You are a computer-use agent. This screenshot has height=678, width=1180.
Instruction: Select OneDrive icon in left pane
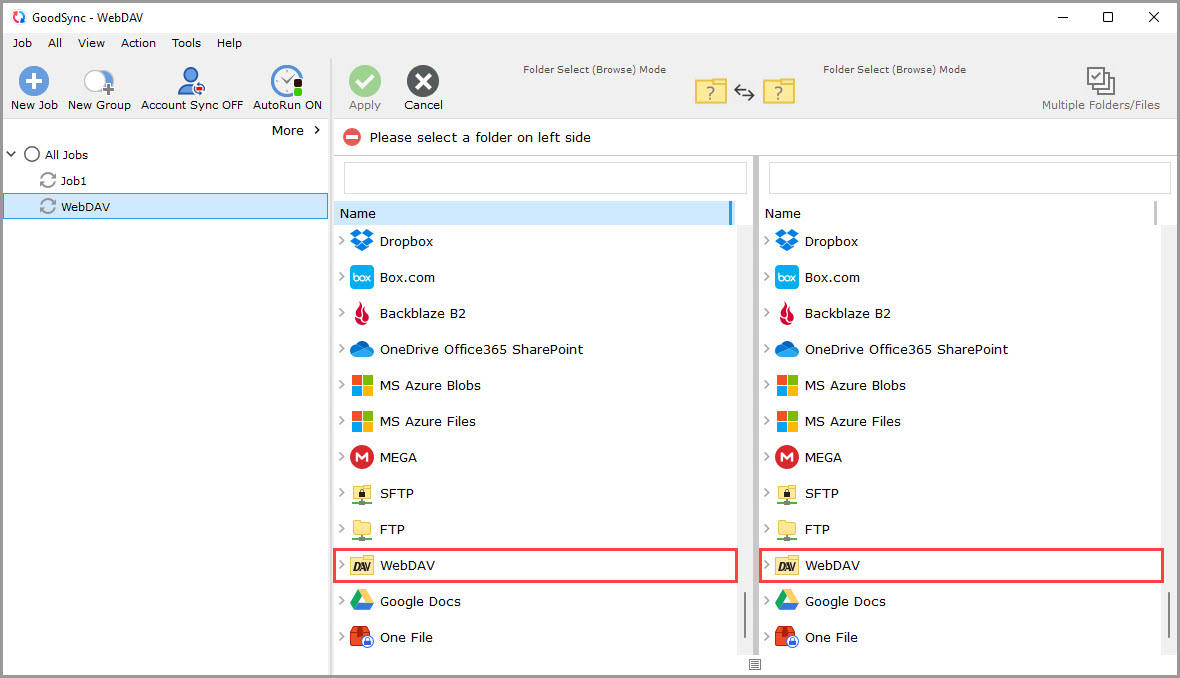(x=362, y=349)
